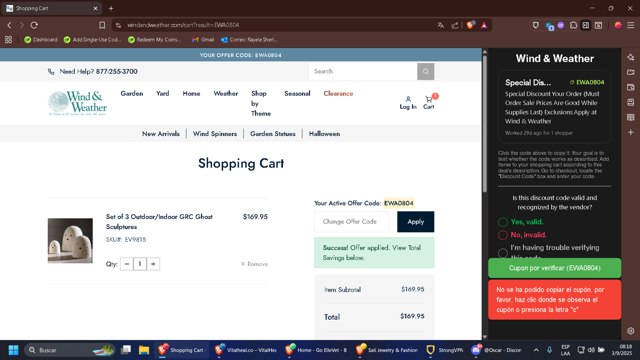Click the share icon in the address bar
The height and width of the screenshot is (360, 640).
pyautogui.click(x=455, y=25)
